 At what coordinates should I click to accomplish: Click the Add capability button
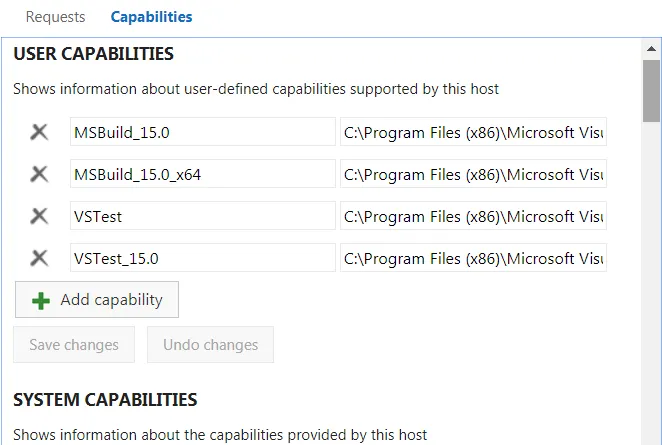click(97, 300)
